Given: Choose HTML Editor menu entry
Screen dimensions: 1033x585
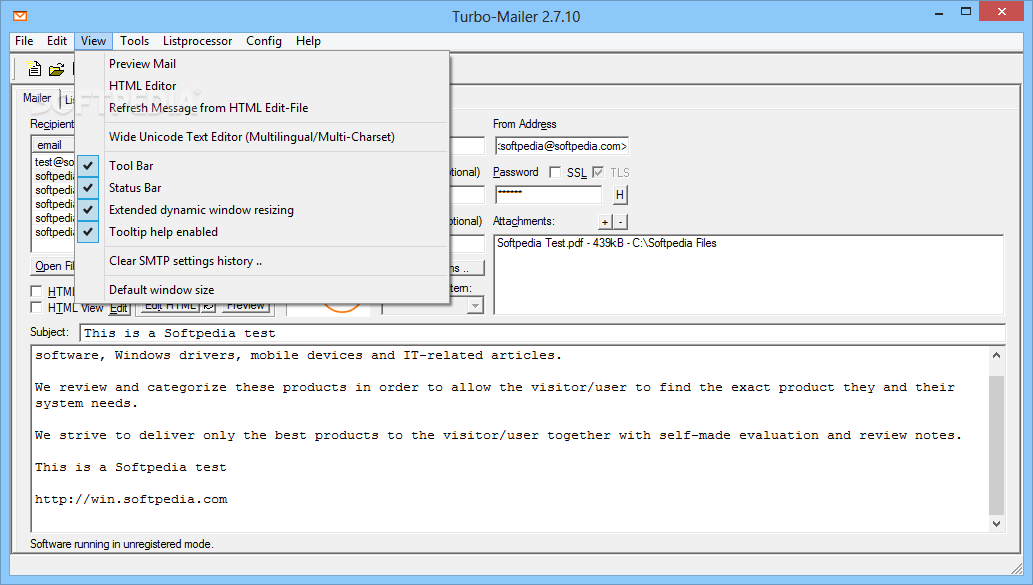Looking at the screenshot, I should 262,86.
